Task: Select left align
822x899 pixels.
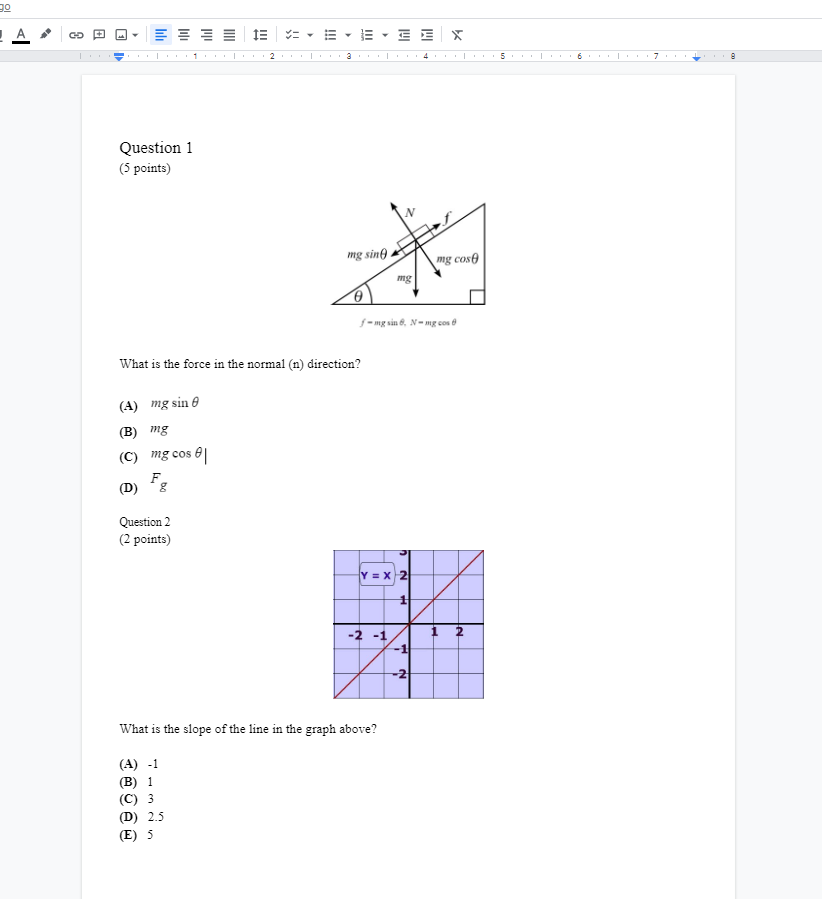Action: click(x=161, y=35)
